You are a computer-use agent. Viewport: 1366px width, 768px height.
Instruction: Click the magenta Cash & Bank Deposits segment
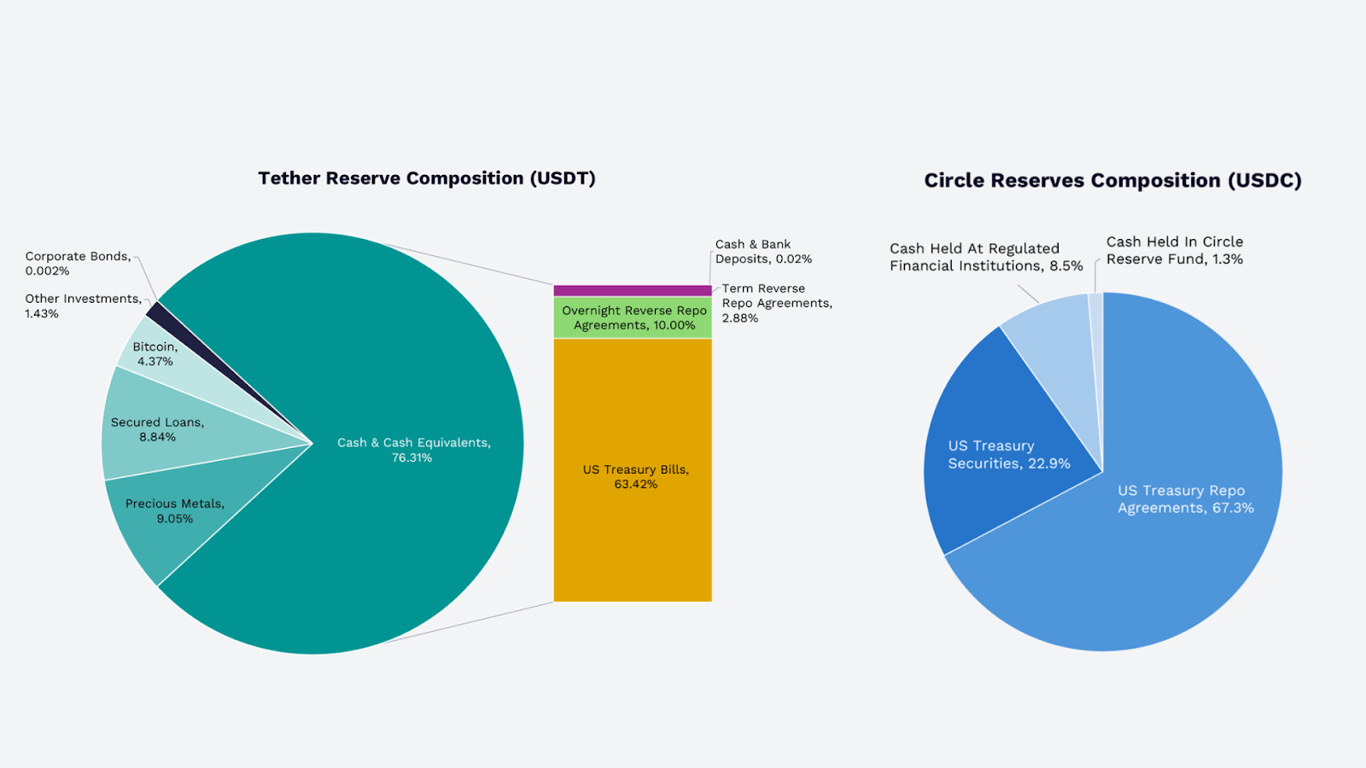(x=632, y=291)
